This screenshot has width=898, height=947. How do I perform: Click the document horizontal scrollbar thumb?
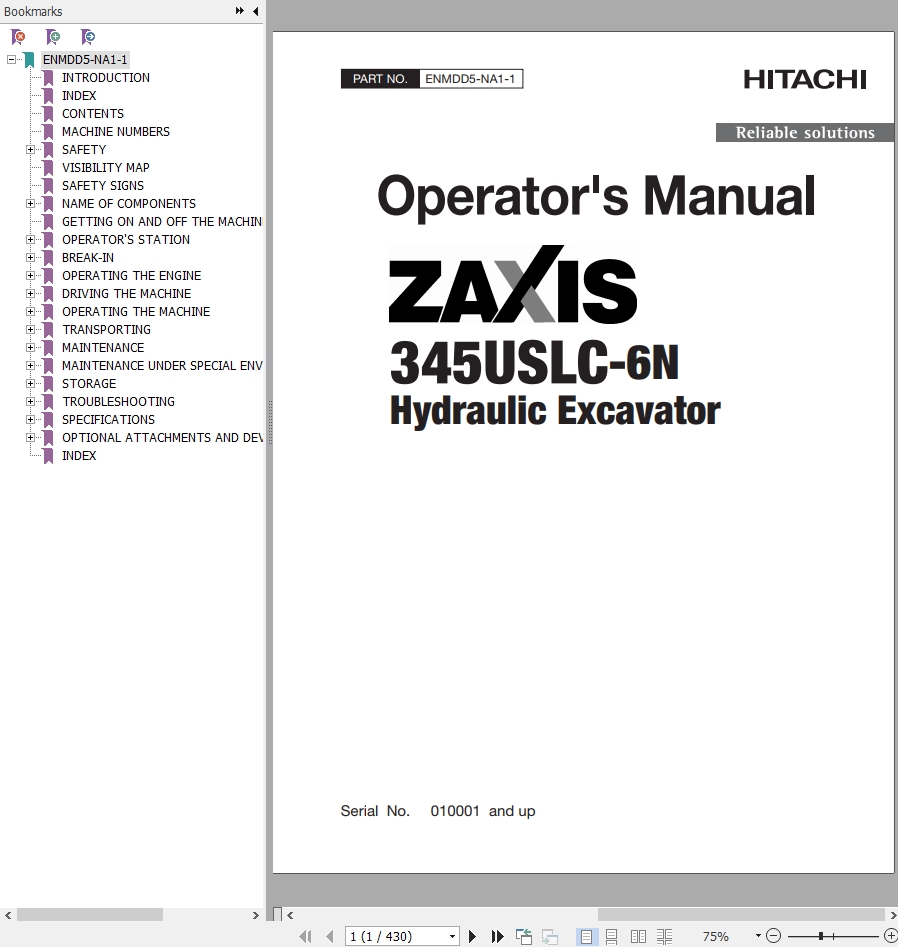click(741, 915)
